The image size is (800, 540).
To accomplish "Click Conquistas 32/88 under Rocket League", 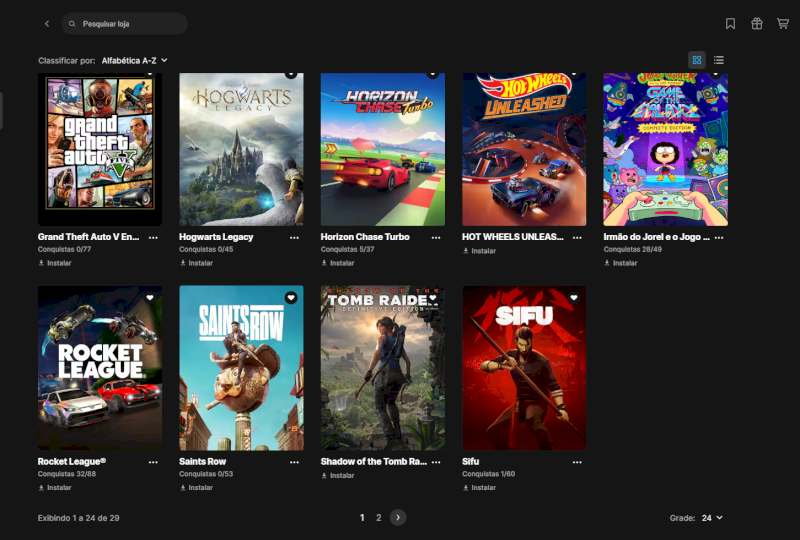I will pyautogui.click(x=67, y=474).
